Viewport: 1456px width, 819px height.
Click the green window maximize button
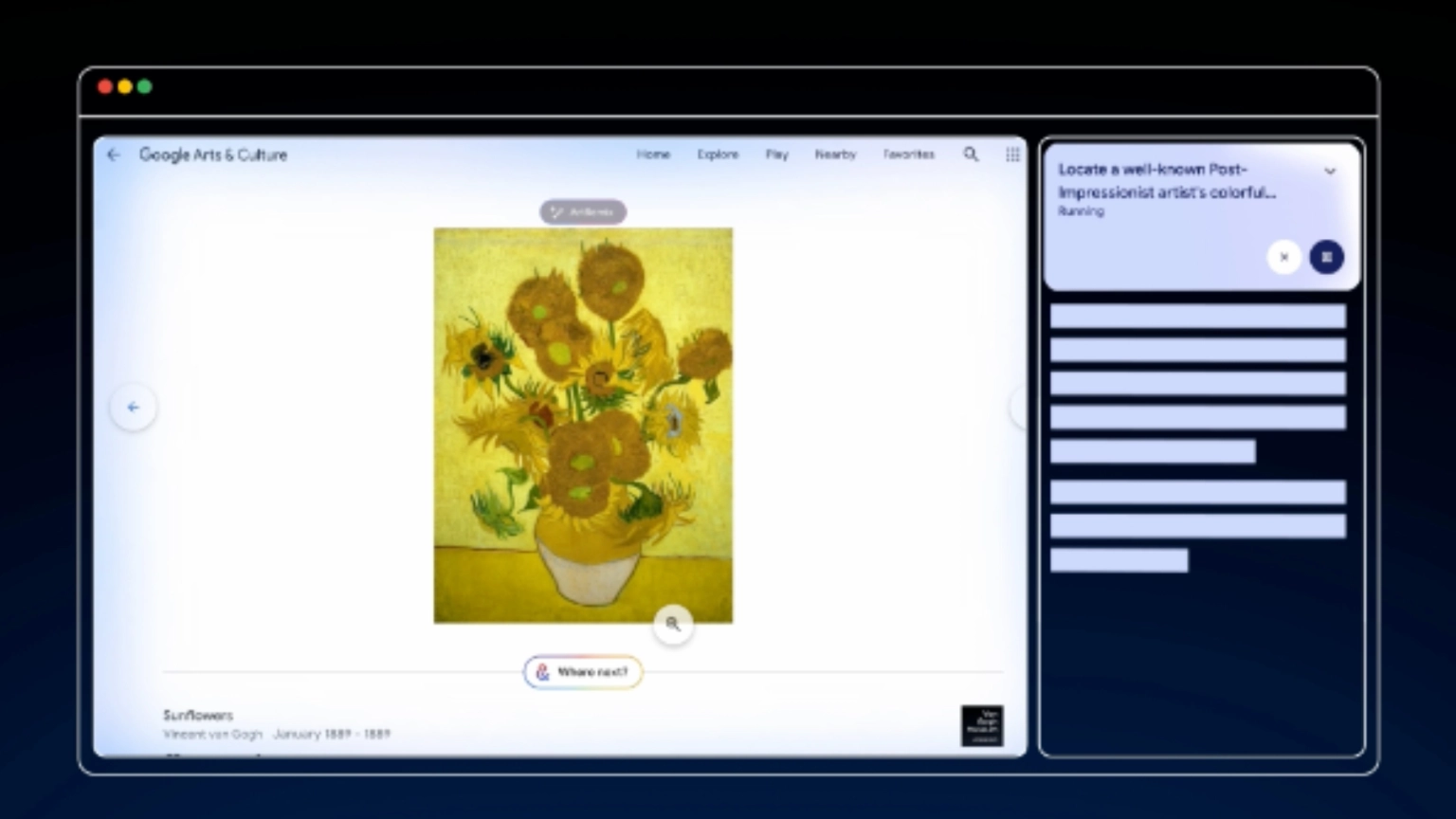coord(145,87)
